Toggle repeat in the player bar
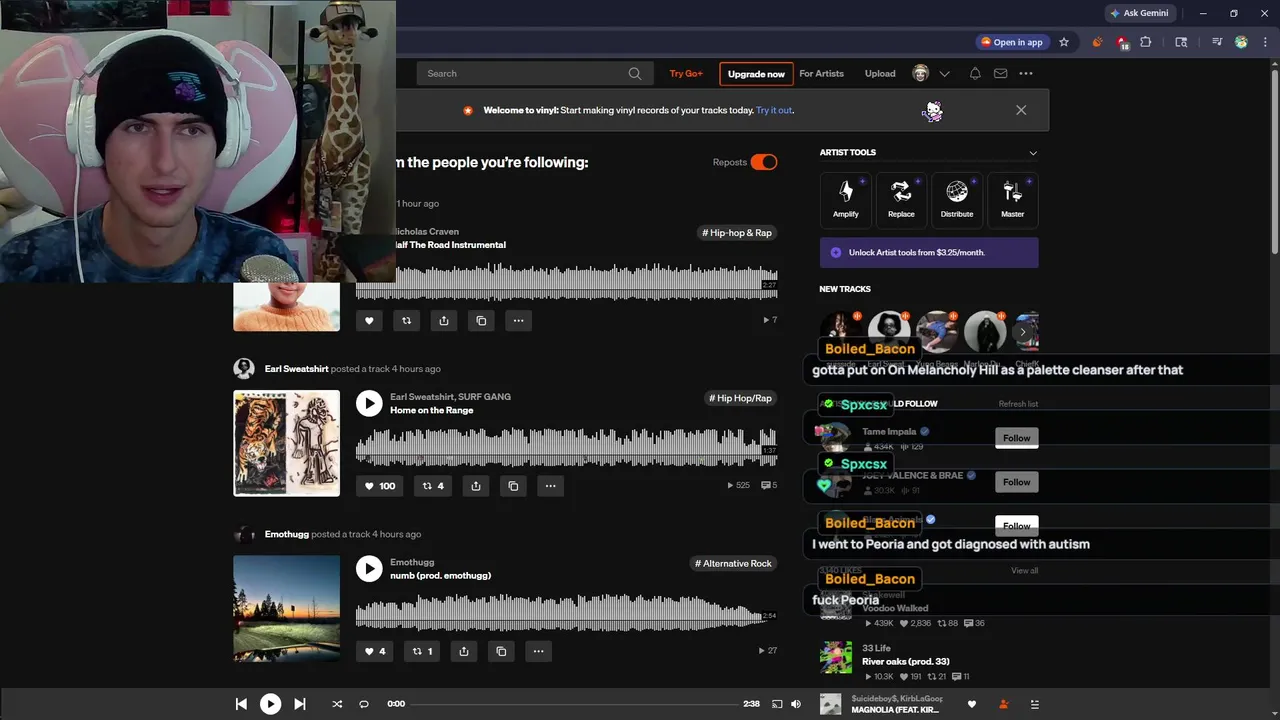The height and width of the screenshot is (720, 1280). [364, 704]
